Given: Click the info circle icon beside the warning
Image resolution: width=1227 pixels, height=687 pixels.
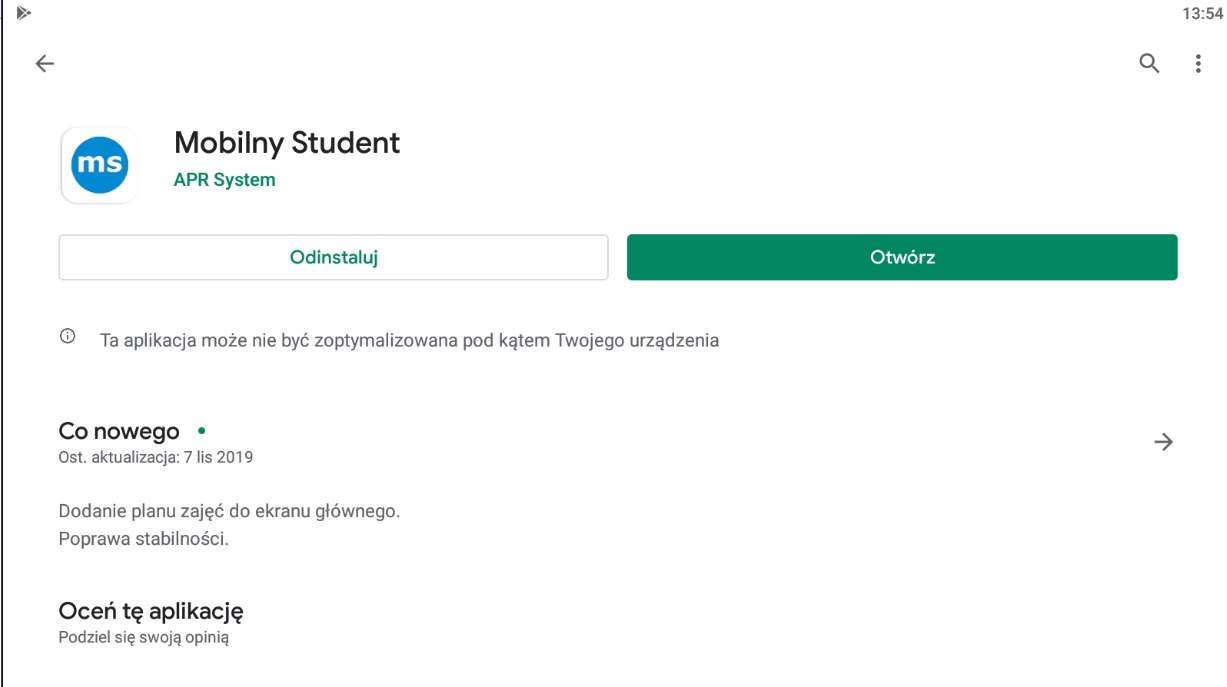Looking at the screenshot, I should click(67, 337).
